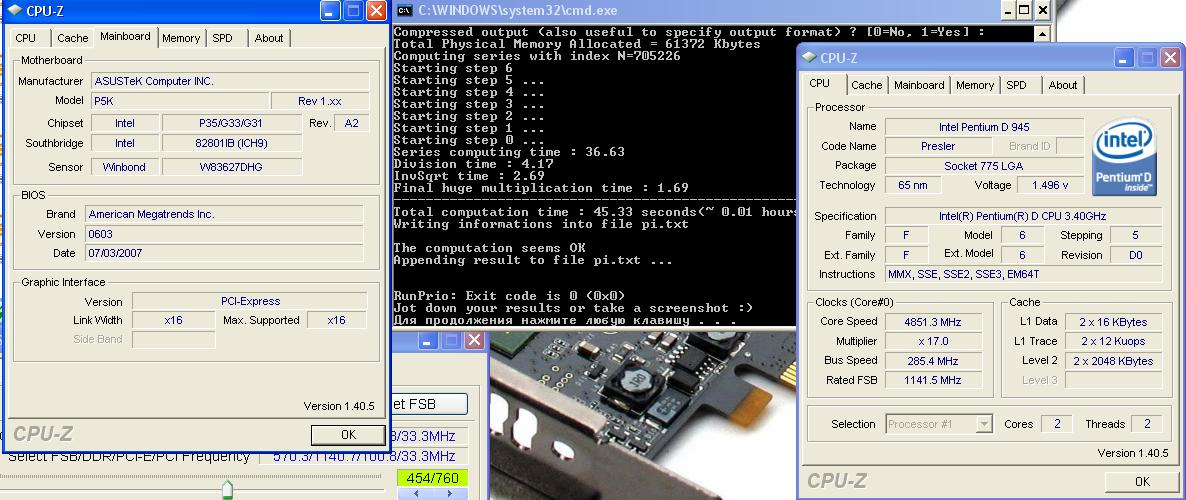Image resolution: width=1186 pixels, height=500 pixels.
Task: Click the Presler code name field
Action: (x=938, y=146)
